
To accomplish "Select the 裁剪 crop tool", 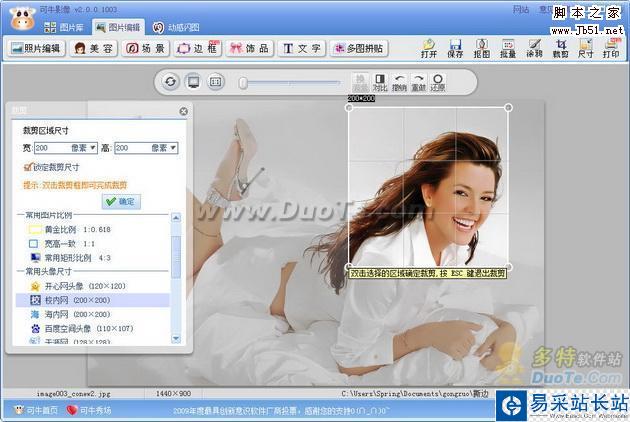I will (560, 48).
